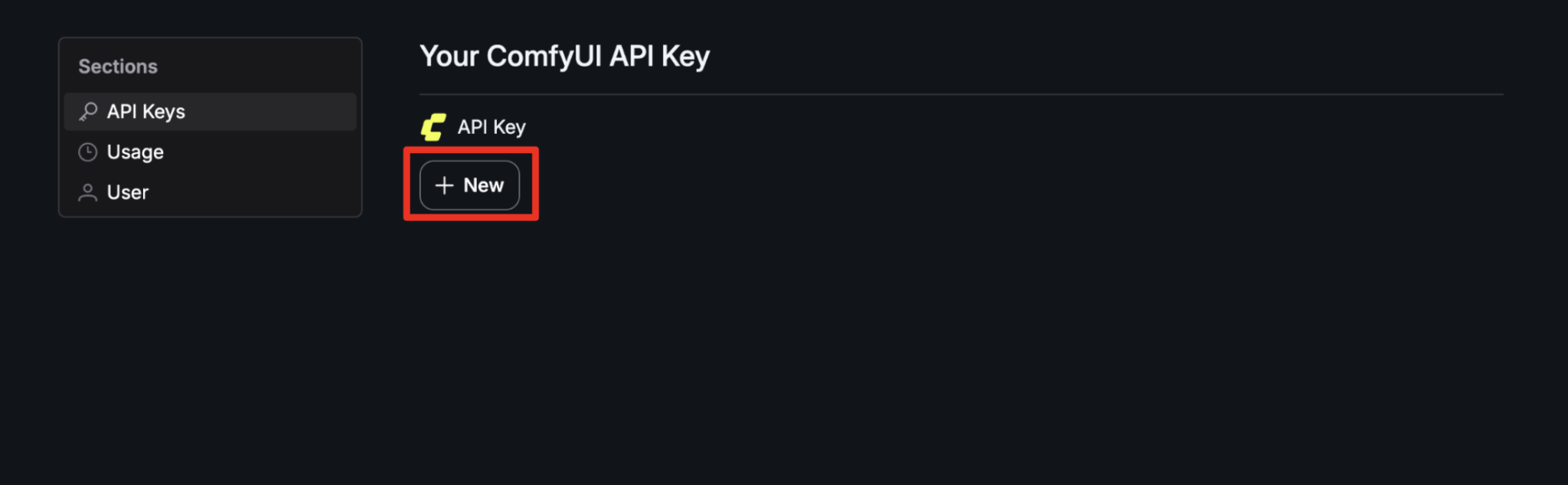Switch to the Usage section
Viewport: 1568px width, 485px height.
point(135,152)
